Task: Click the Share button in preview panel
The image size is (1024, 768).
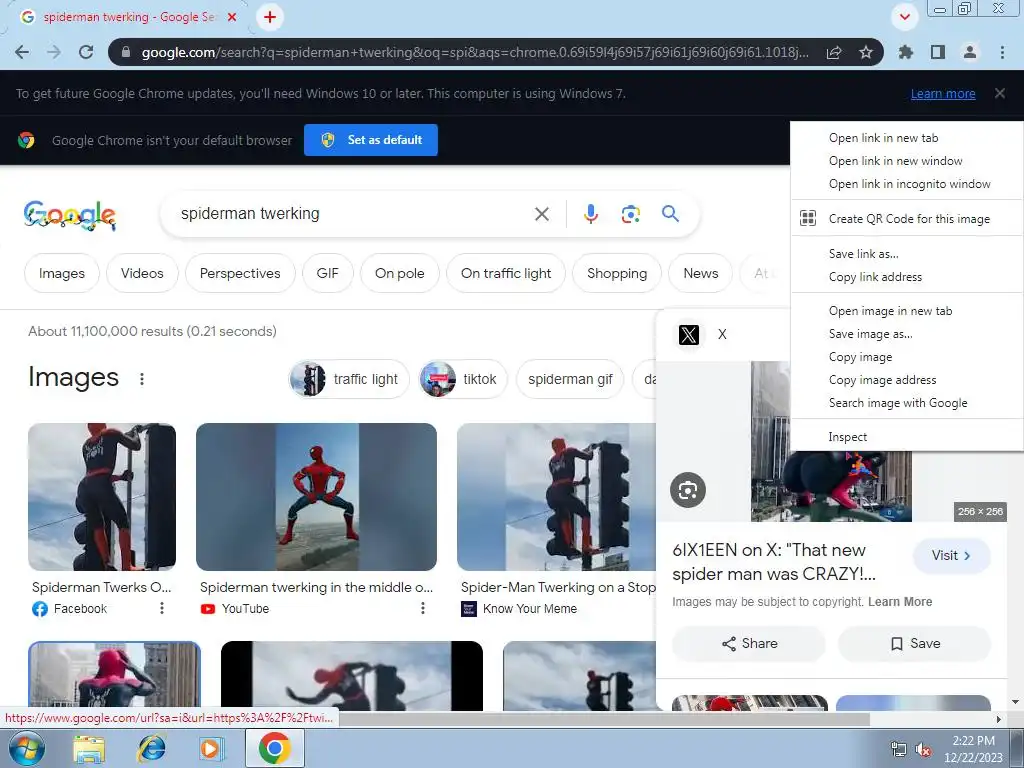Action: [749, 644]
